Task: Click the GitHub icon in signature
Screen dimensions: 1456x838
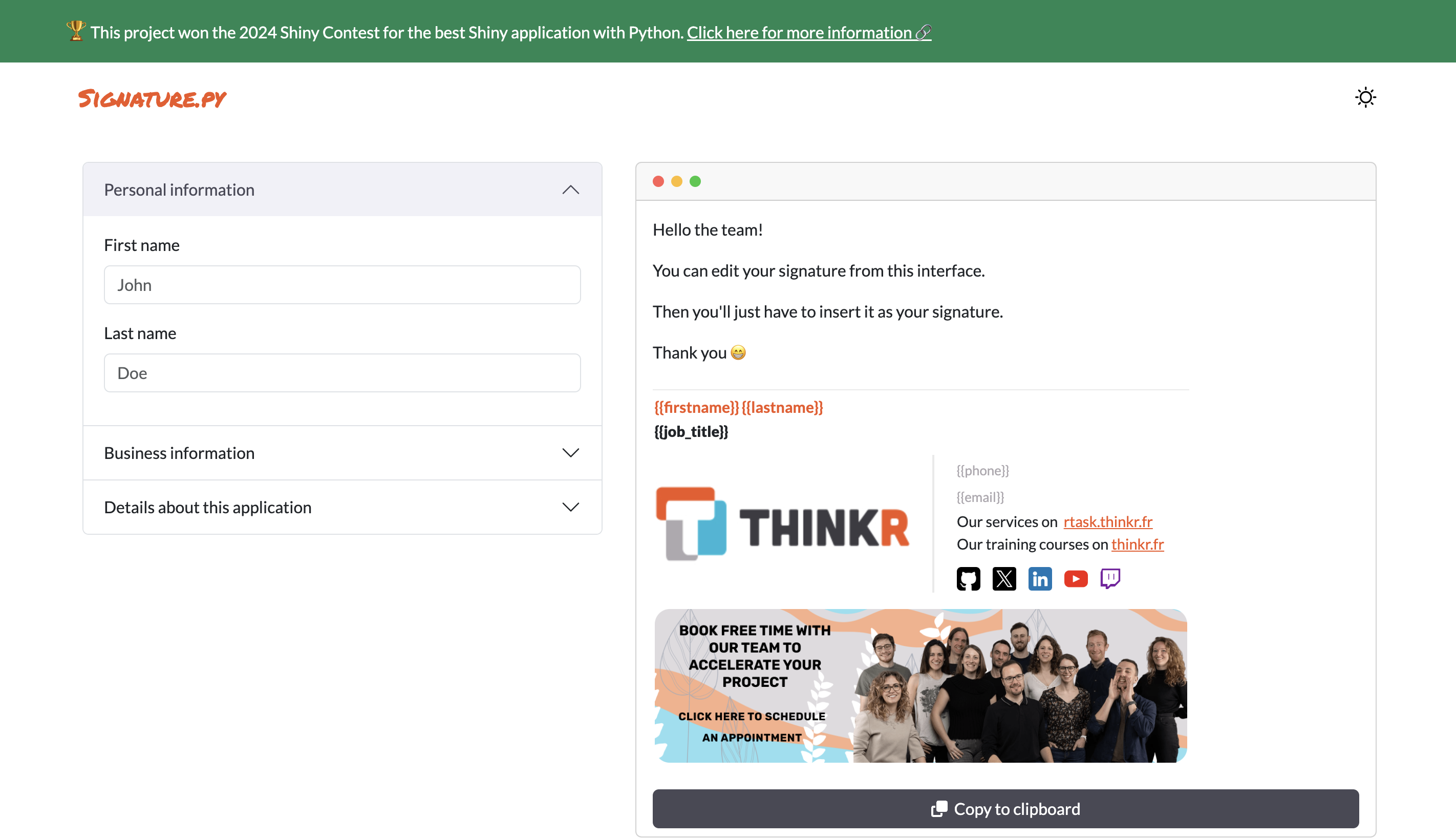Action: click(x=968, y=579)
